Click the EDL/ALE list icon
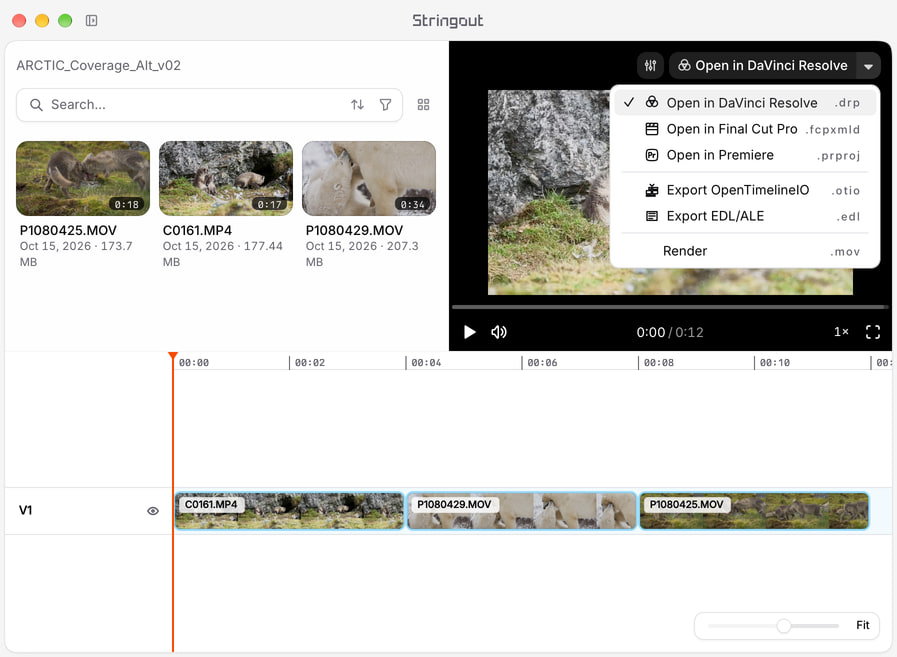This screenshot has height=657, width=897. pos(652,216)
